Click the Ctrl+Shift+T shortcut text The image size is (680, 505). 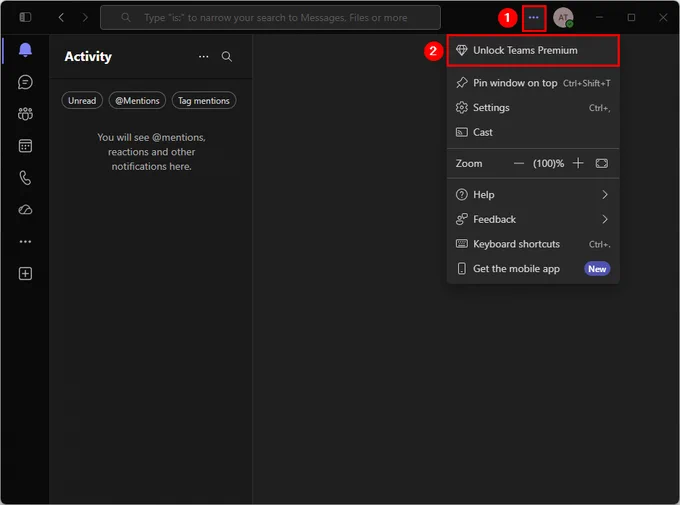[586, 83]
